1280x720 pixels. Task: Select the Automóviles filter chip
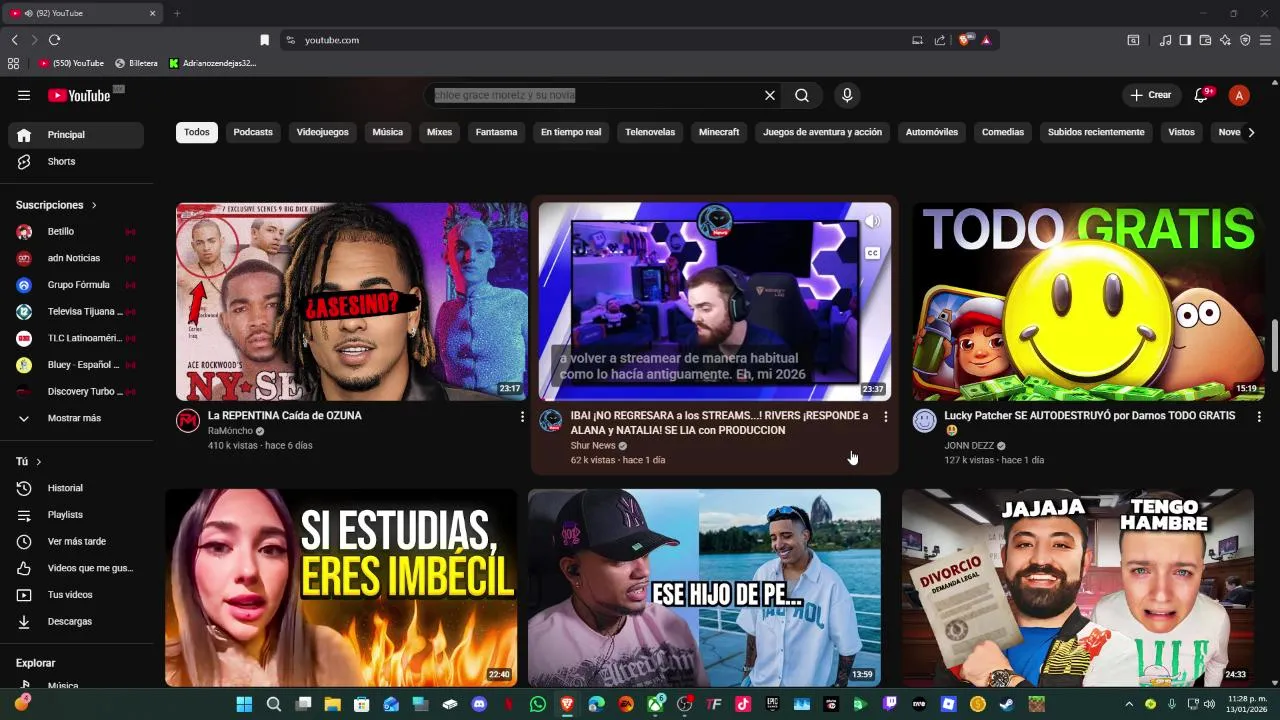click(932, 132)
